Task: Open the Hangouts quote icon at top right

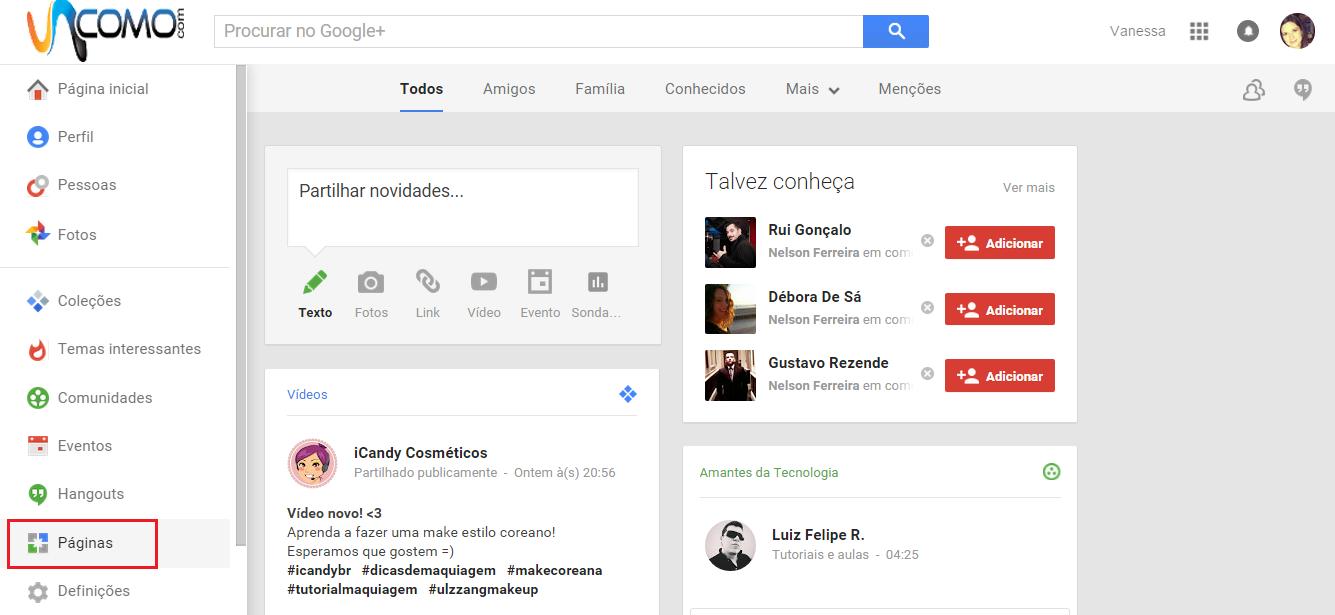Action: [x=1302, y=90]
